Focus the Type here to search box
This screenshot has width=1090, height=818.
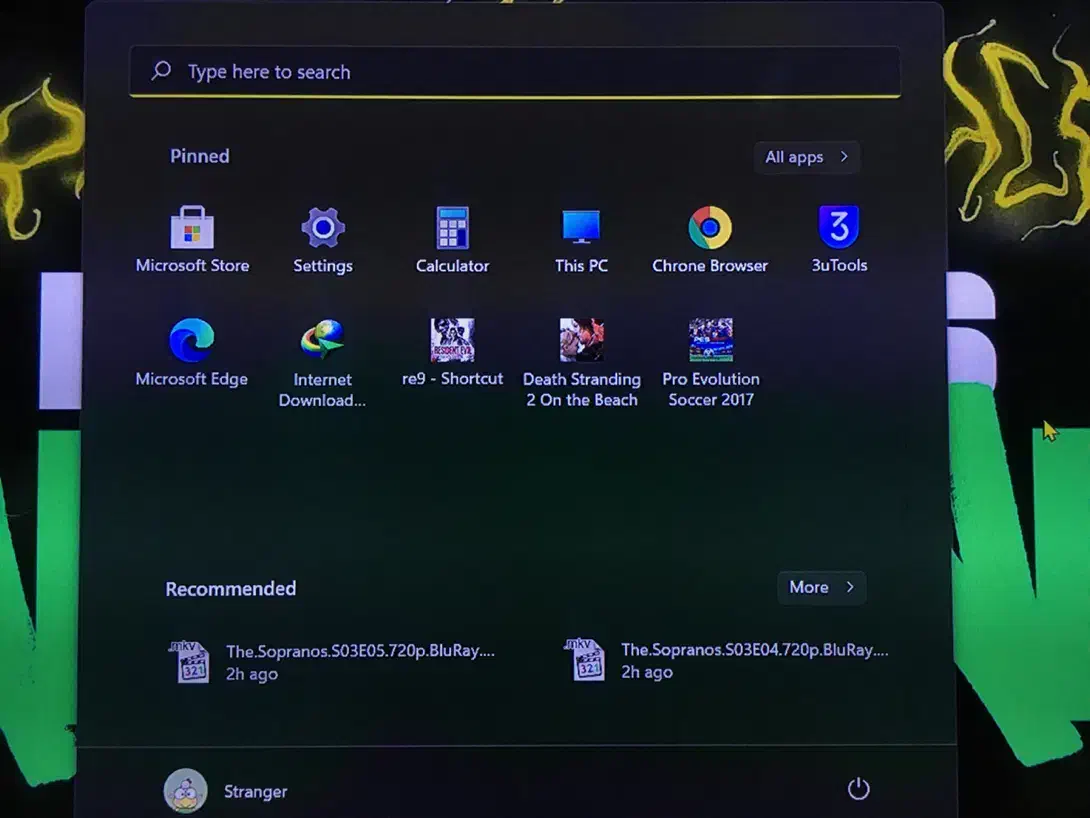(x=515, y=72)
